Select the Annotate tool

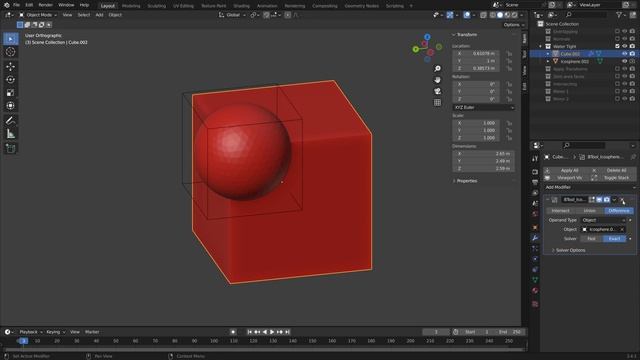coord(11,120)
